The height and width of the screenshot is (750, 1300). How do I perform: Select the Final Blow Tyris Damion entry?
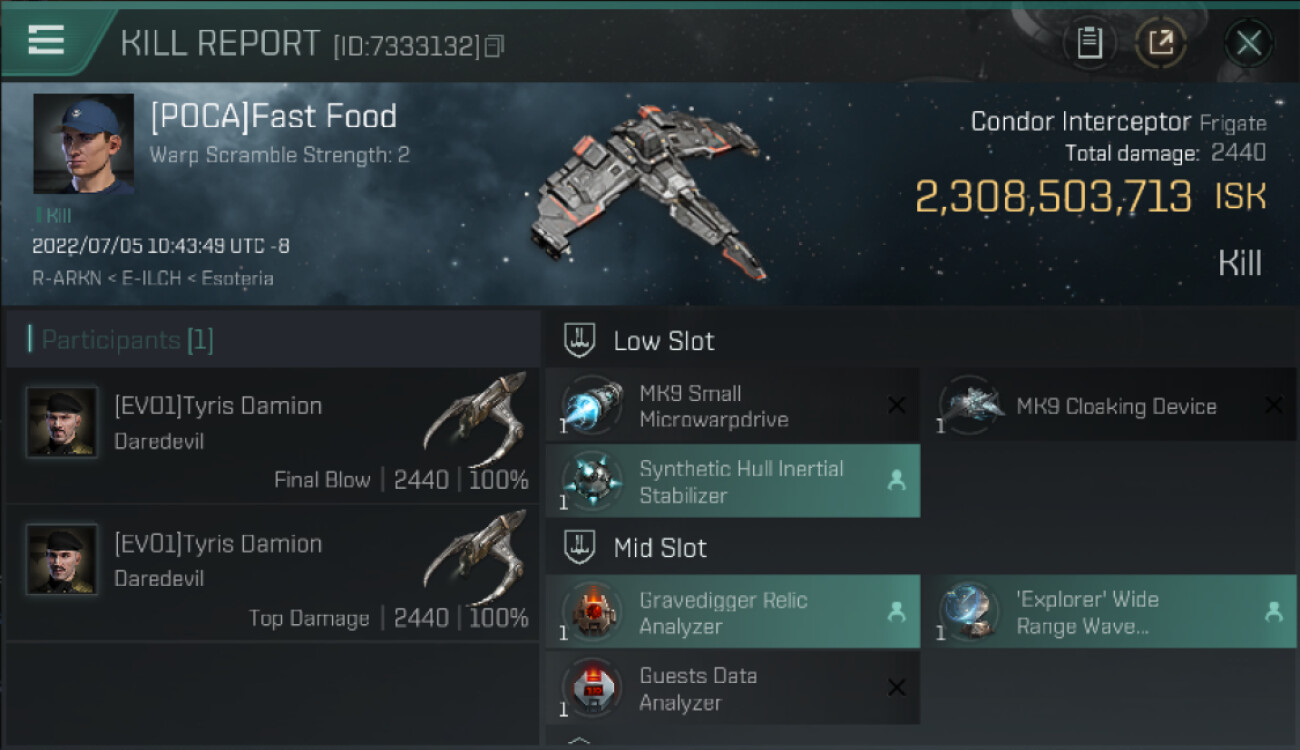point(272,436)
